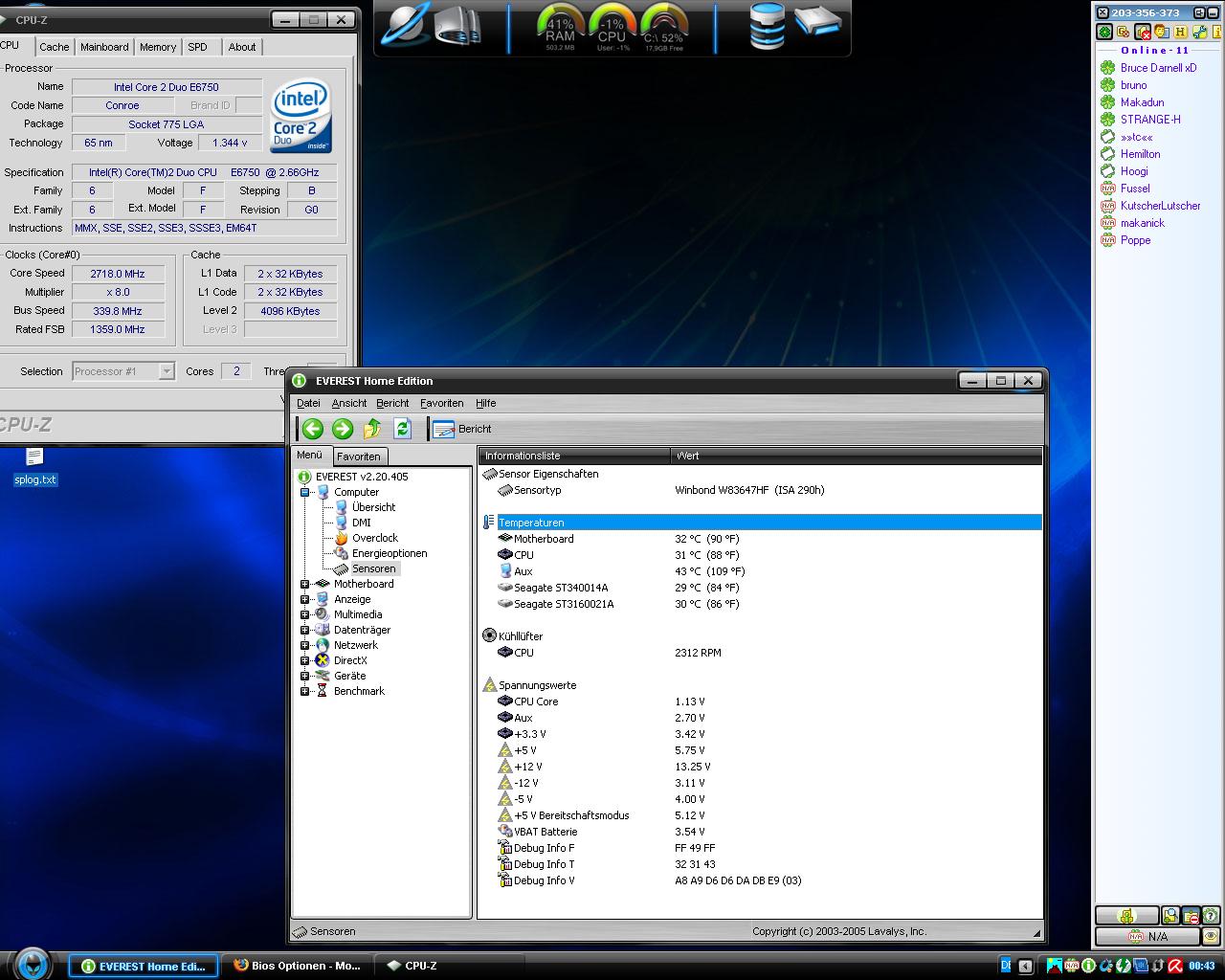Click the EVEREST back arrow button

(x=313, y=429)
